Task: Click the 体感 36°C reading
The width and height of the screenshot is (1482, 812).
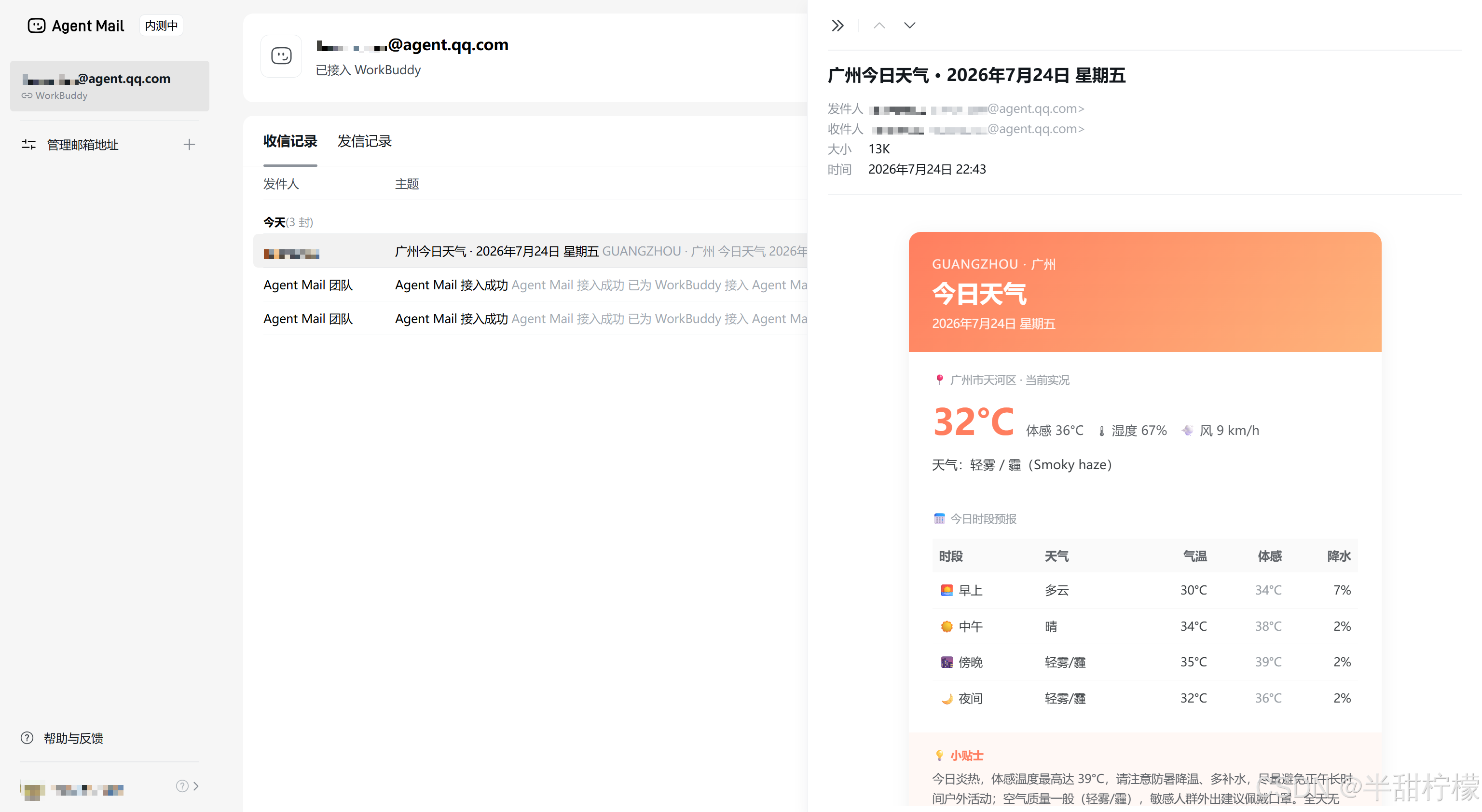Action: [1055, 431]
